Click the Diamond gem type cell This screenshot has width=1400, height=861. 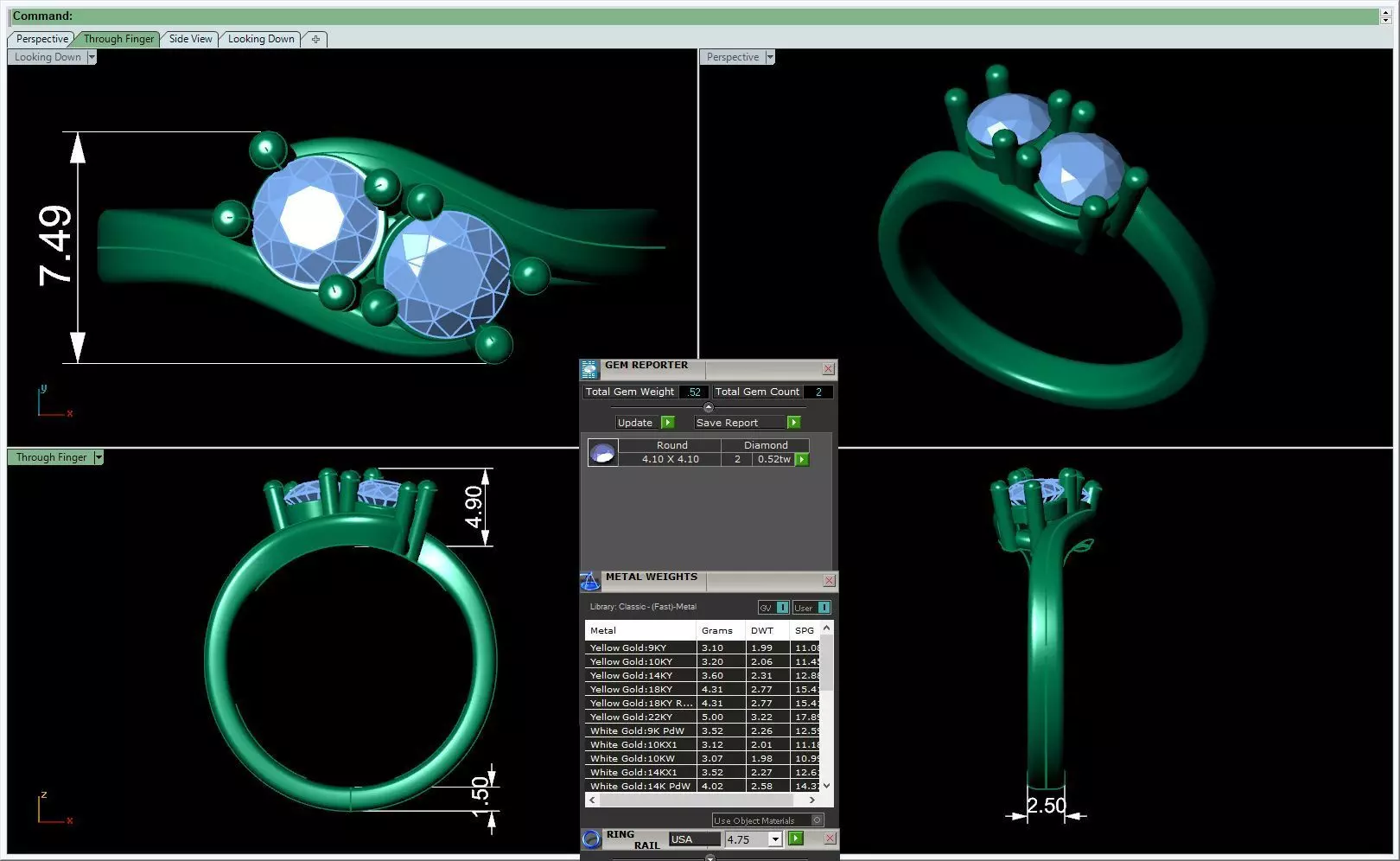pos(766,445)
